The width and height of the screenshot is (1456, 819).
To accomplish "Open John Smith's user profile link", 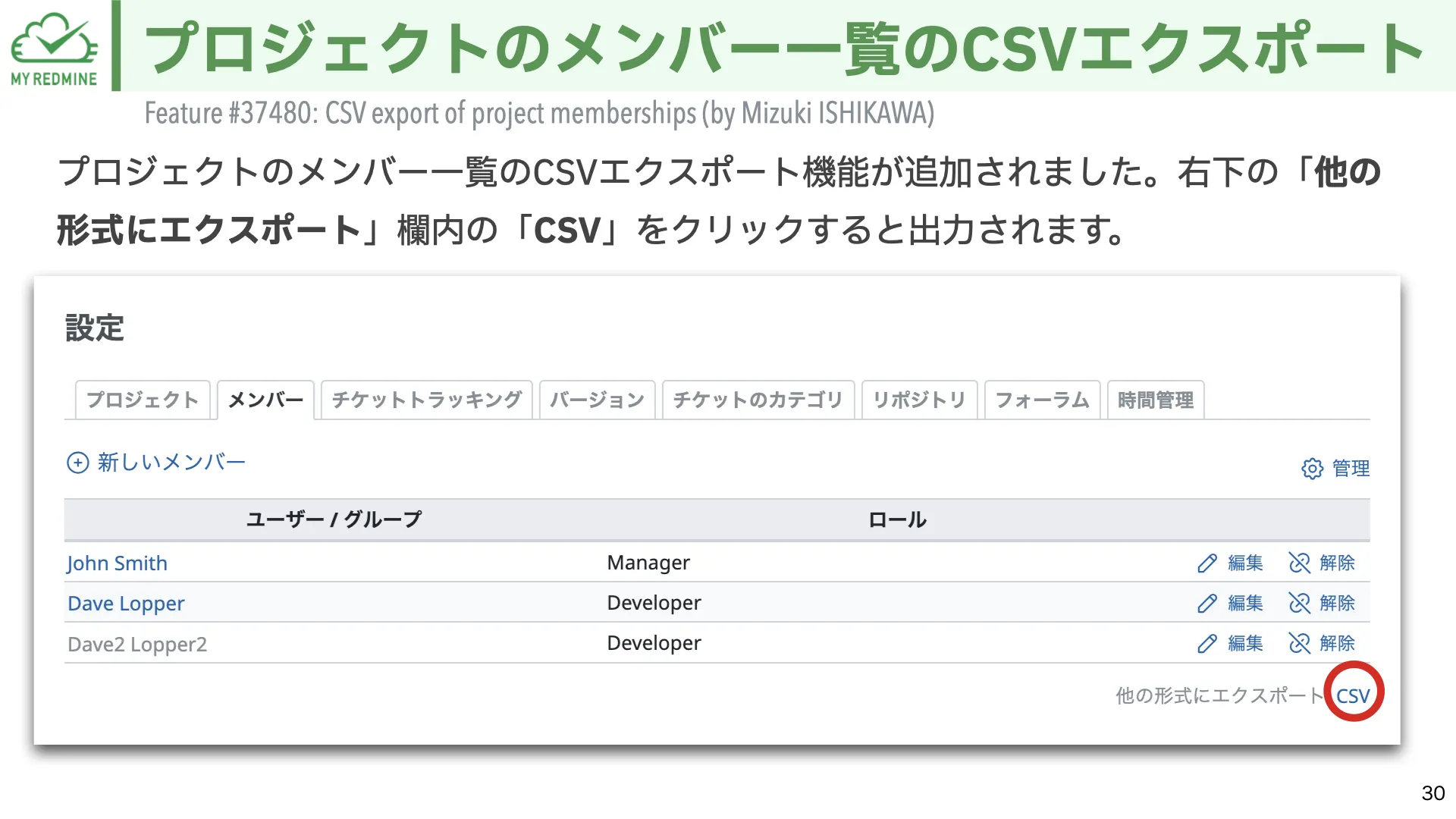I will [117, 563].
